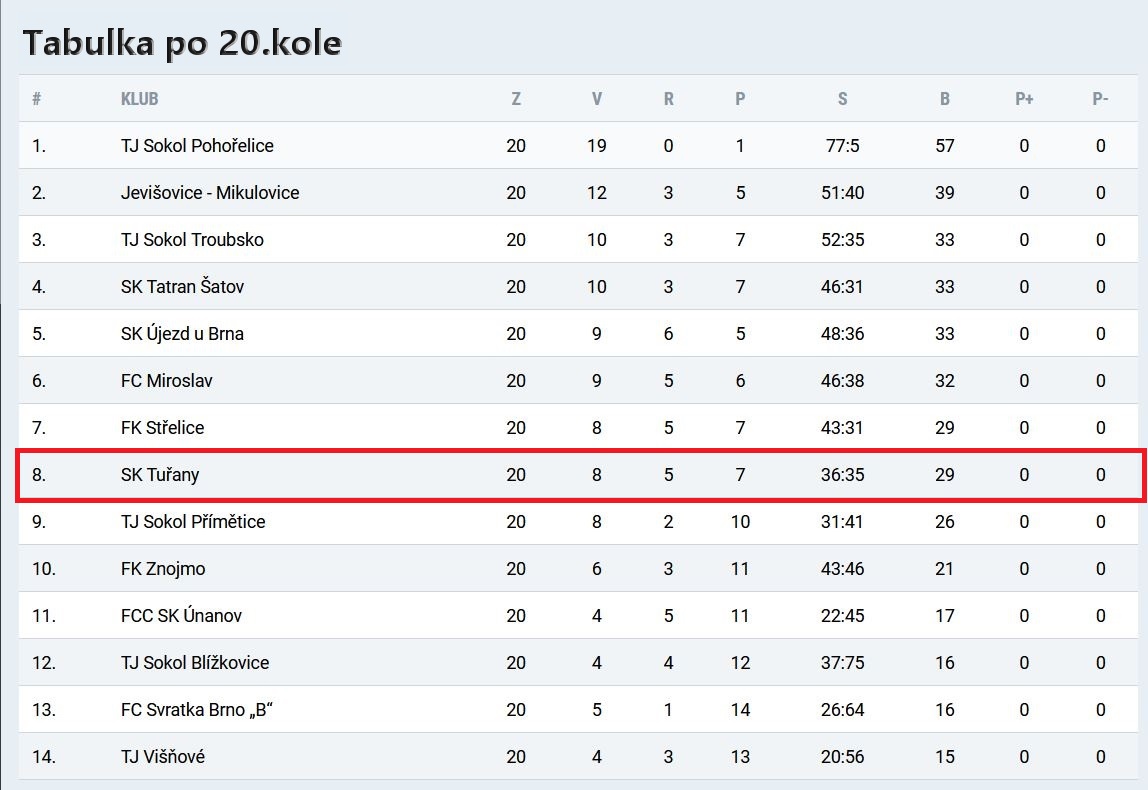The height and width of the screenshot is (790, 1148).
Task: Click the Z column header
Action: (516, 99)
